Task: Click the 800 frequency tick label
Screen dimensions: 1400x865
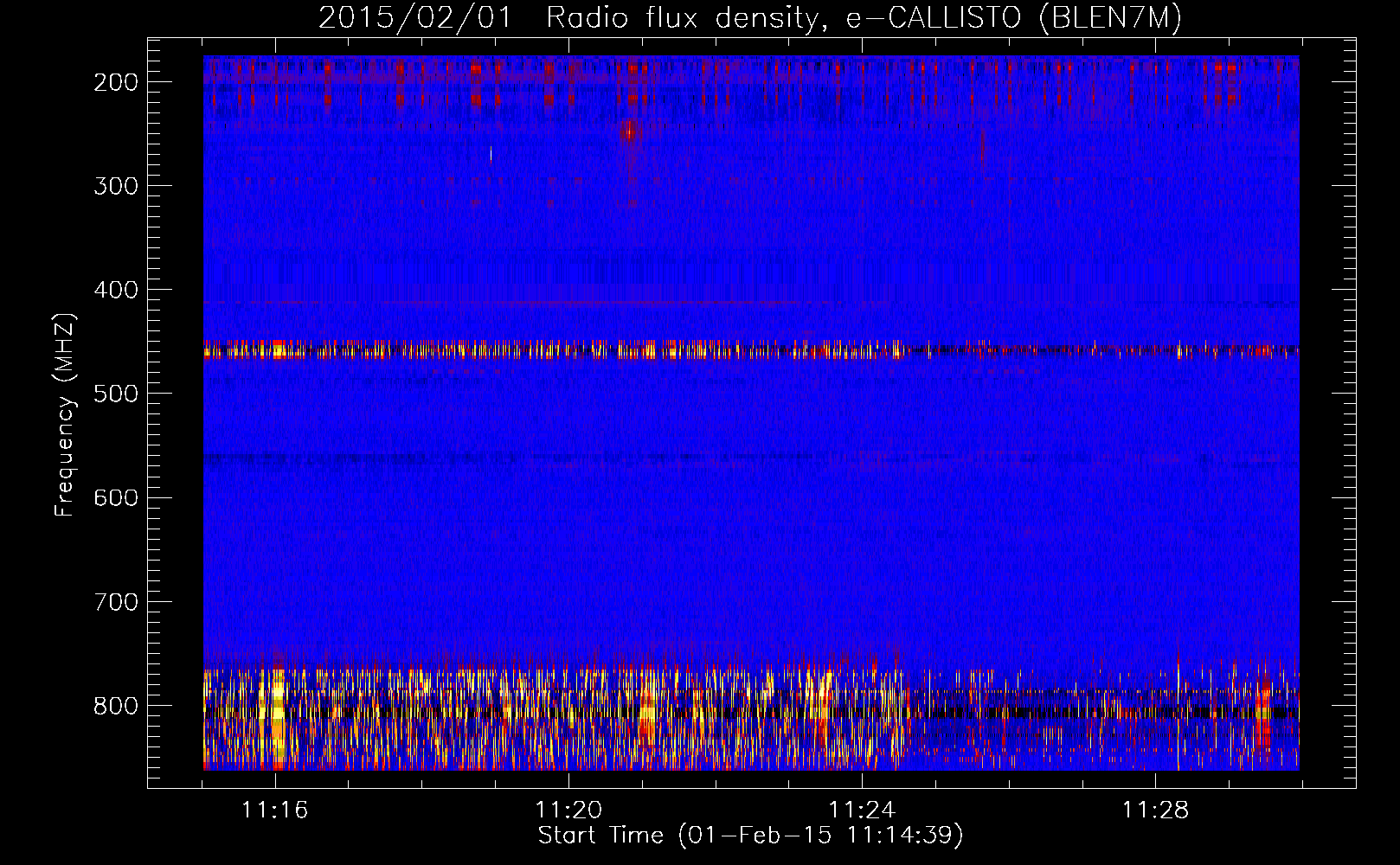Action: tap(115, 705)
